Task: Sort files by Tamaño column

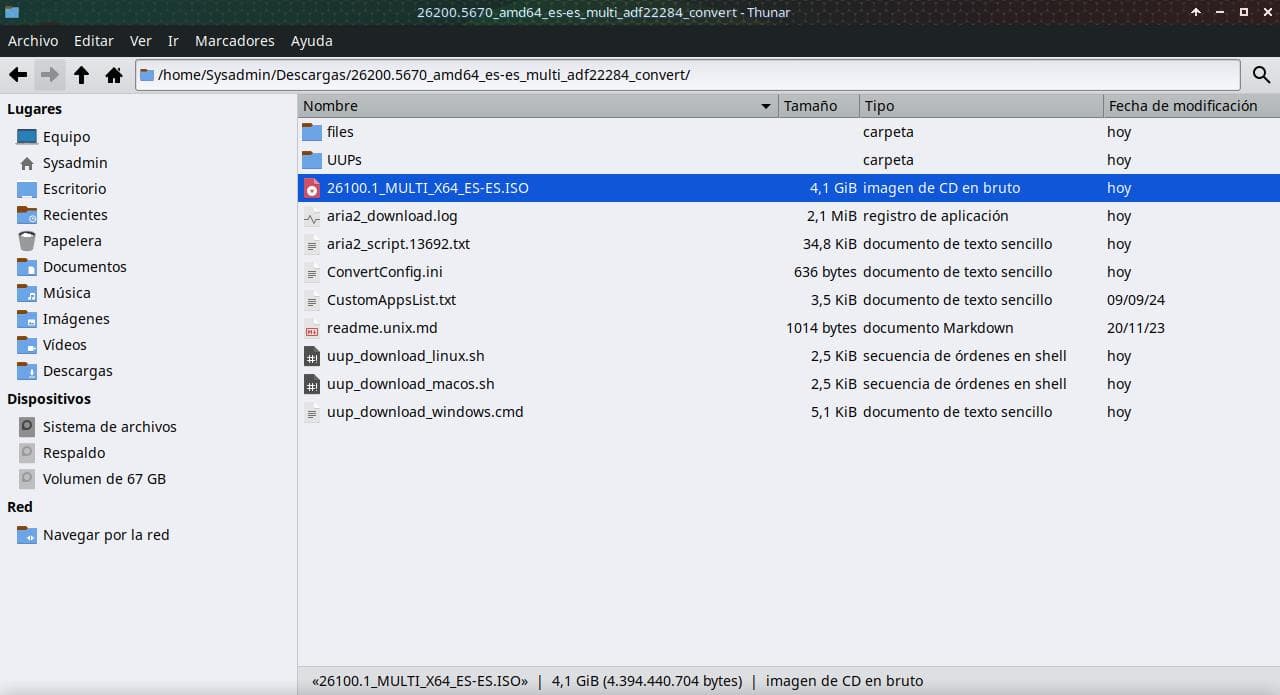Action: pyautogui.click(x=810, y=106)
